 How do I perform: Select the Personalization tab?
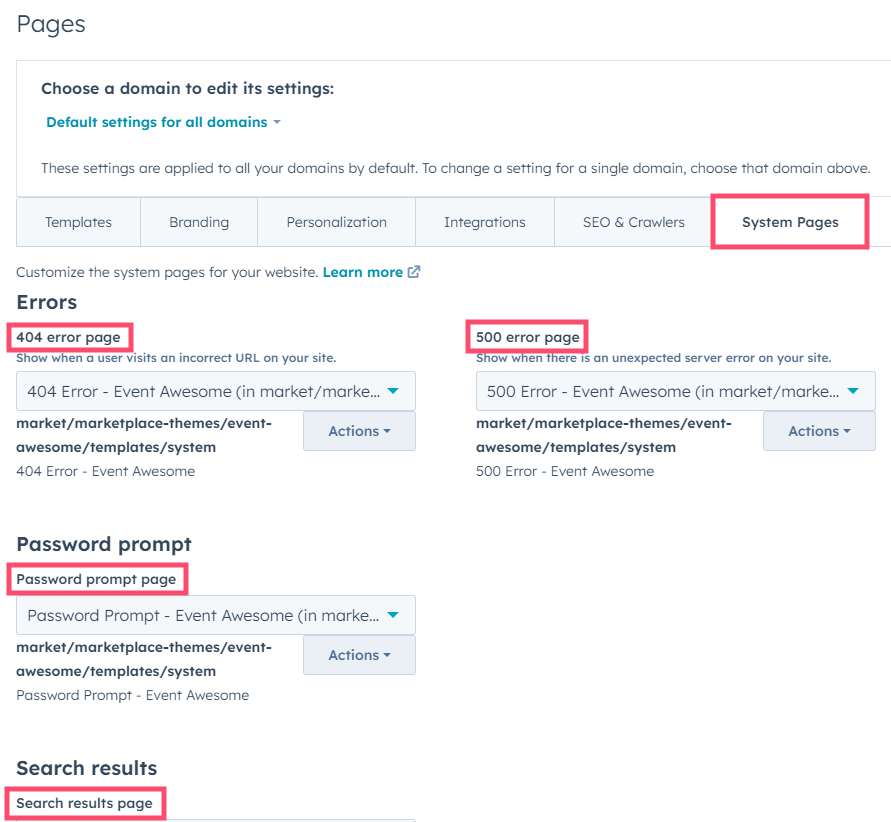[336, 222]
